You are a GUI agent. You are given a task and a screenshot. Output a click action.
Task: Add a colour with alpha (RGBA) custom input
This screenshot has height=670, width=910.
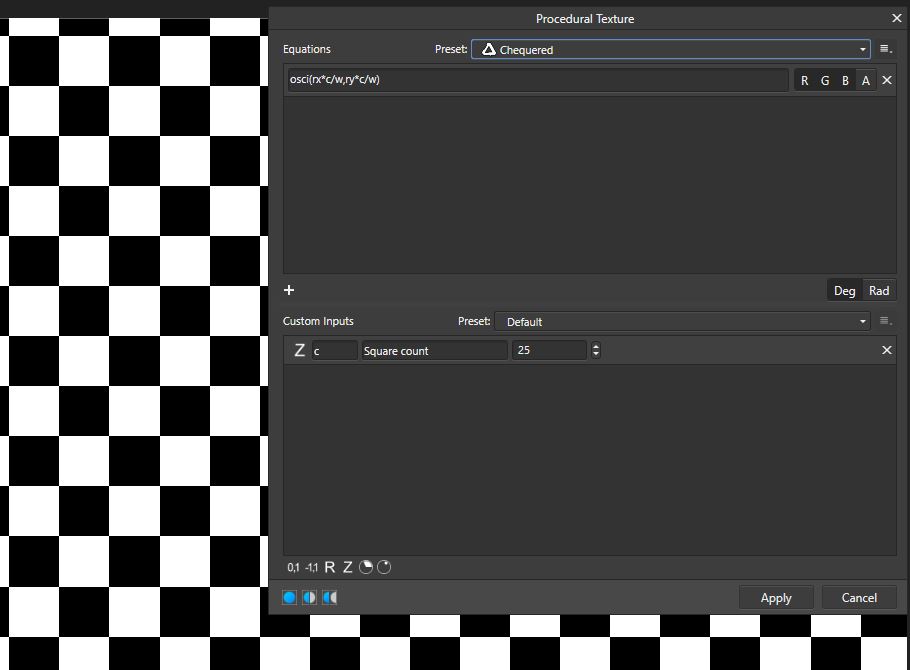point(384,568)
